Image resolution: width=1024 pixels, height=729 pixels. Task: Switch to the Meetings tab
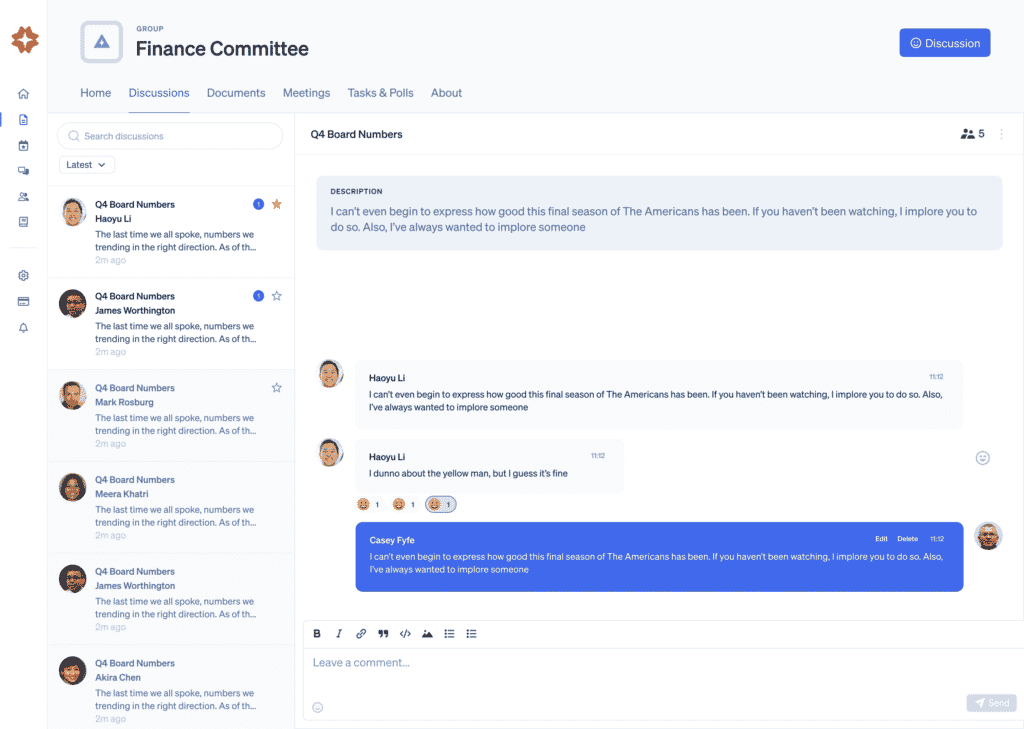point(306,93)
